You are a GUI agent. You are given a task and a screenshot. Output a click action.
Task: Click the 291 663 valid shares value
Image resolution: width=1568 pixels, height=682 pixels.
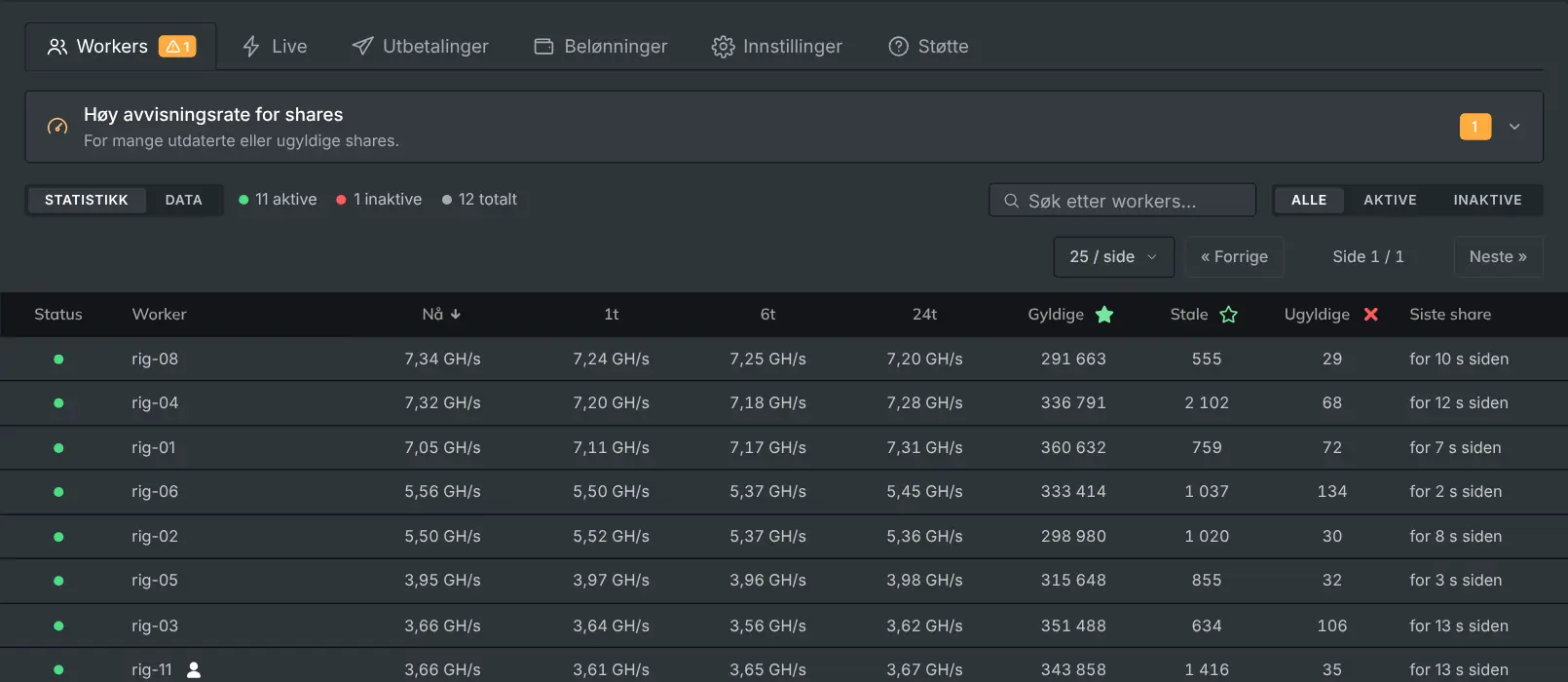1073,360
